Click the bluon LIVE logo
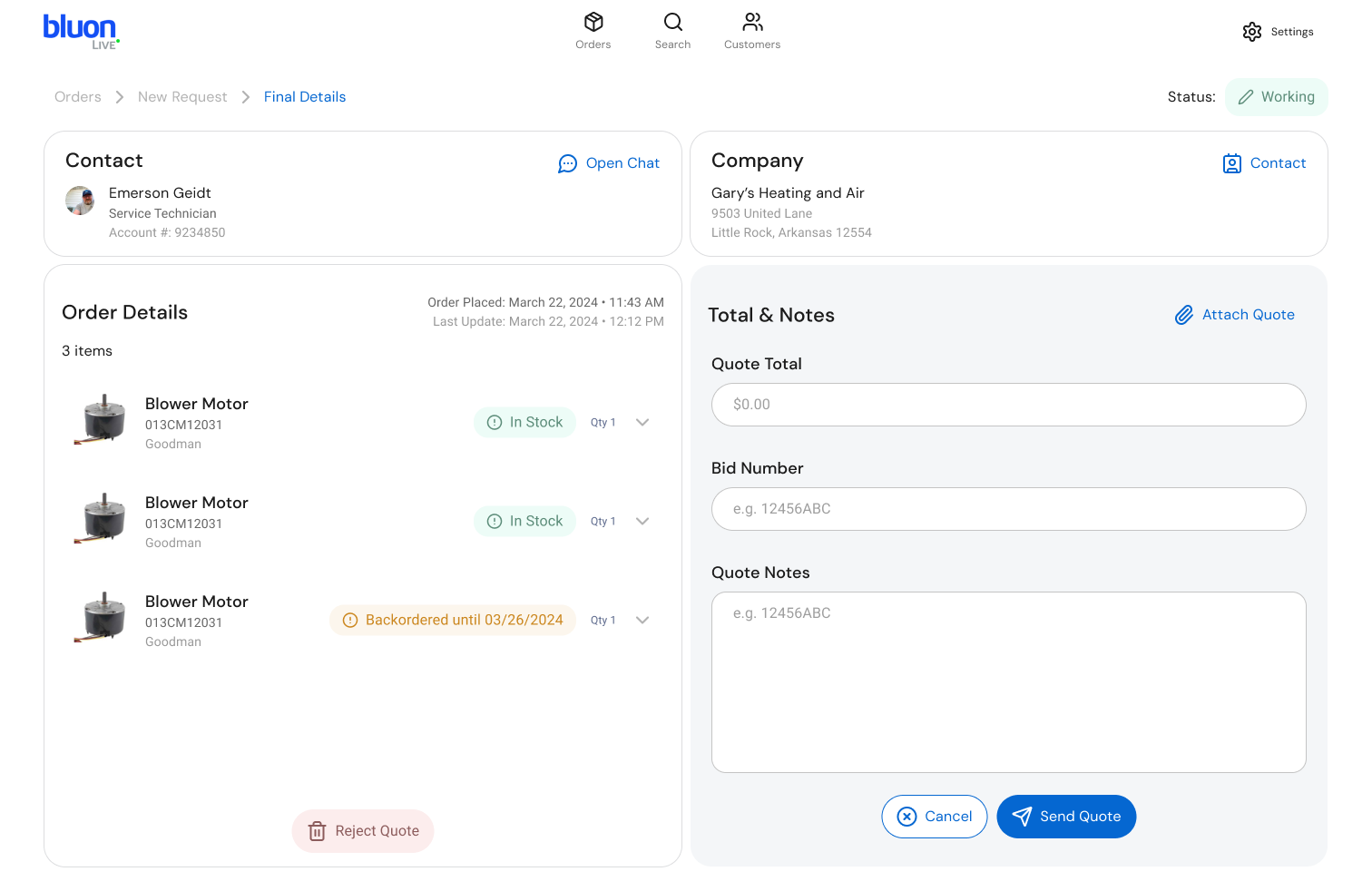Viewport: 1372px width, 891px height. point(81,32)
